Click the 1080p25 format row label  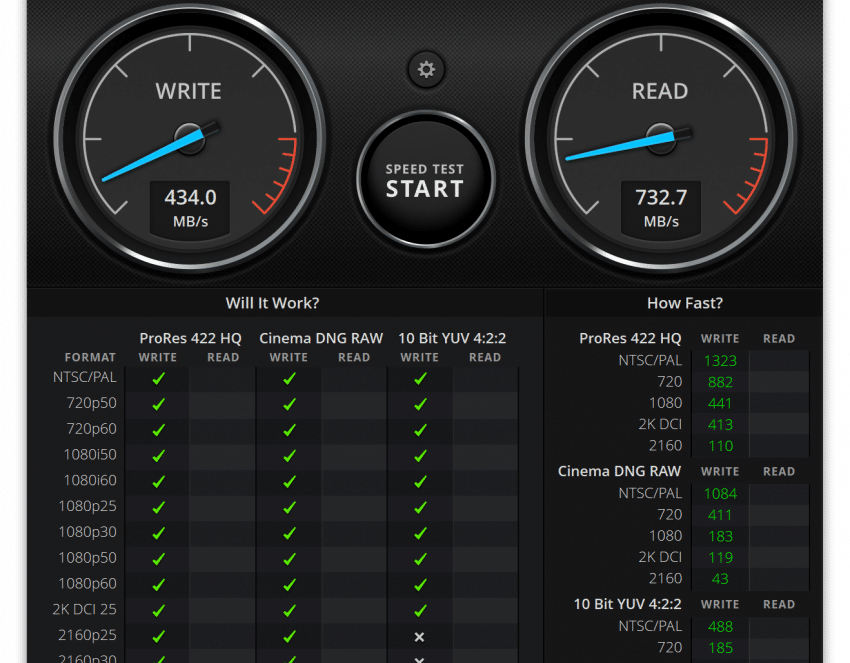[87, 506]
